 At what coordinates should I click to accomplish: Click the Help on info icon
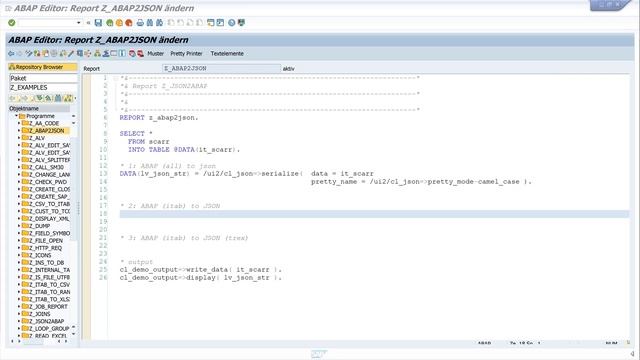click(122, 53)
